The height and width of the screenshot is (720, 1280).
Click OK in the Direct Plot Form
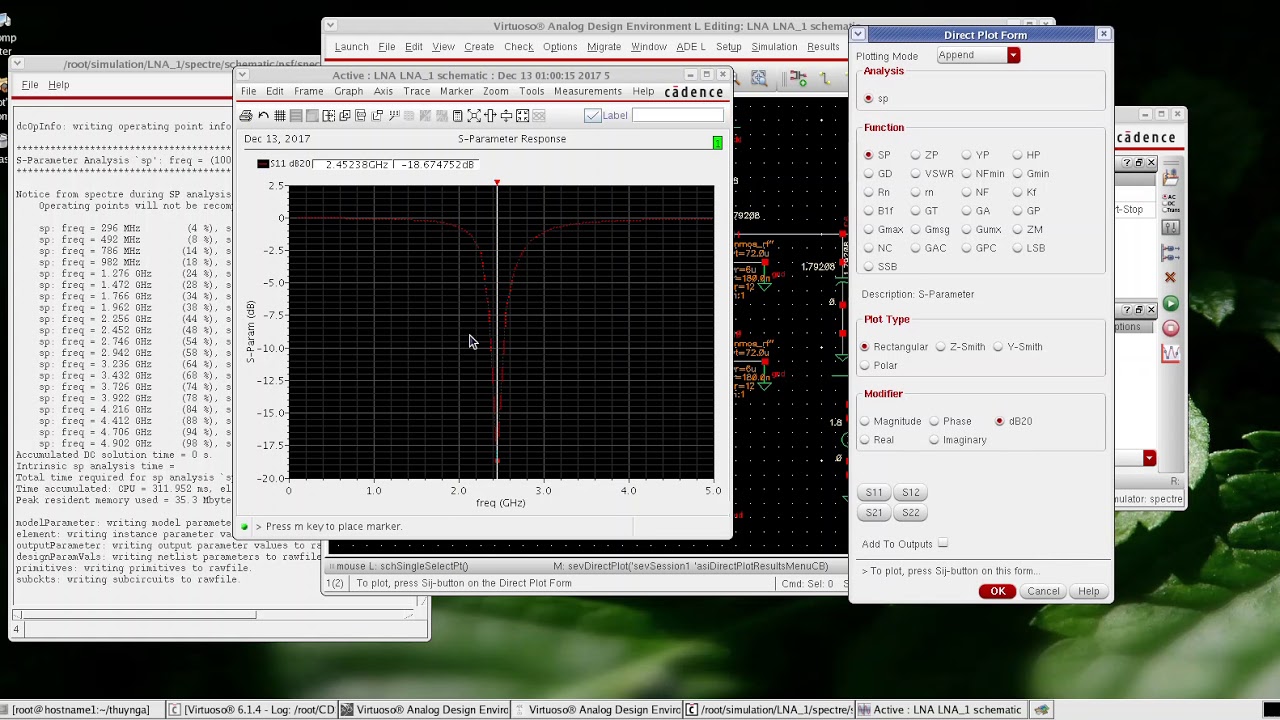click(998, 592)
